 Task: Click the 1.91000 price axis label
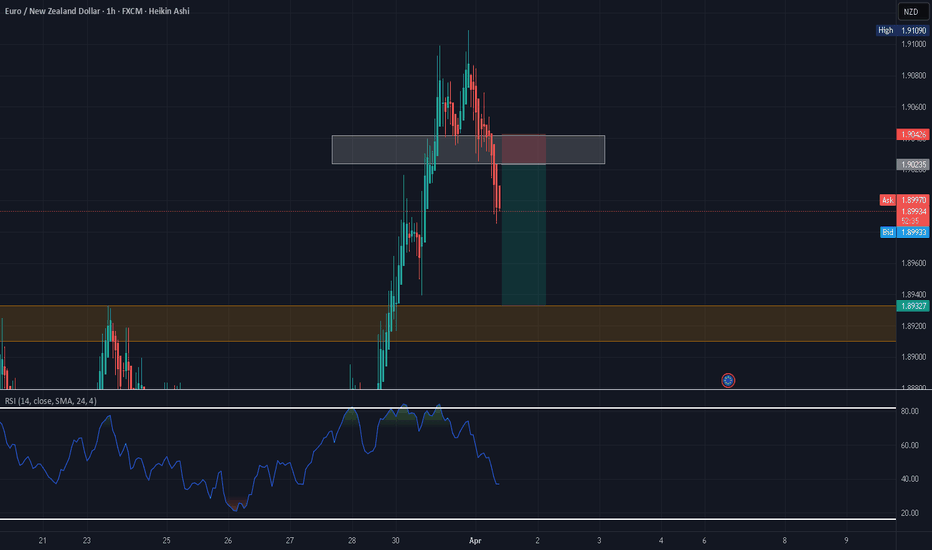(x=914, y=44)
